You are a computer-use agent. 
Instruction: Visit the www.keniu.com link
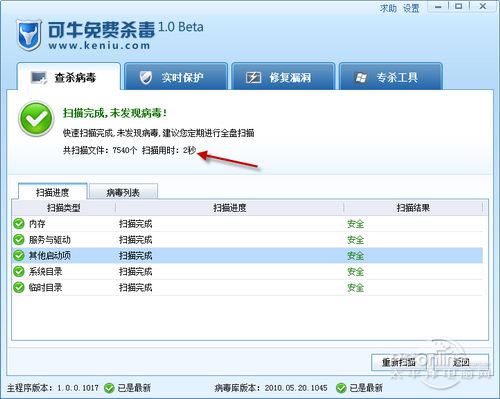pyautogui.click(x=99, y=46)
